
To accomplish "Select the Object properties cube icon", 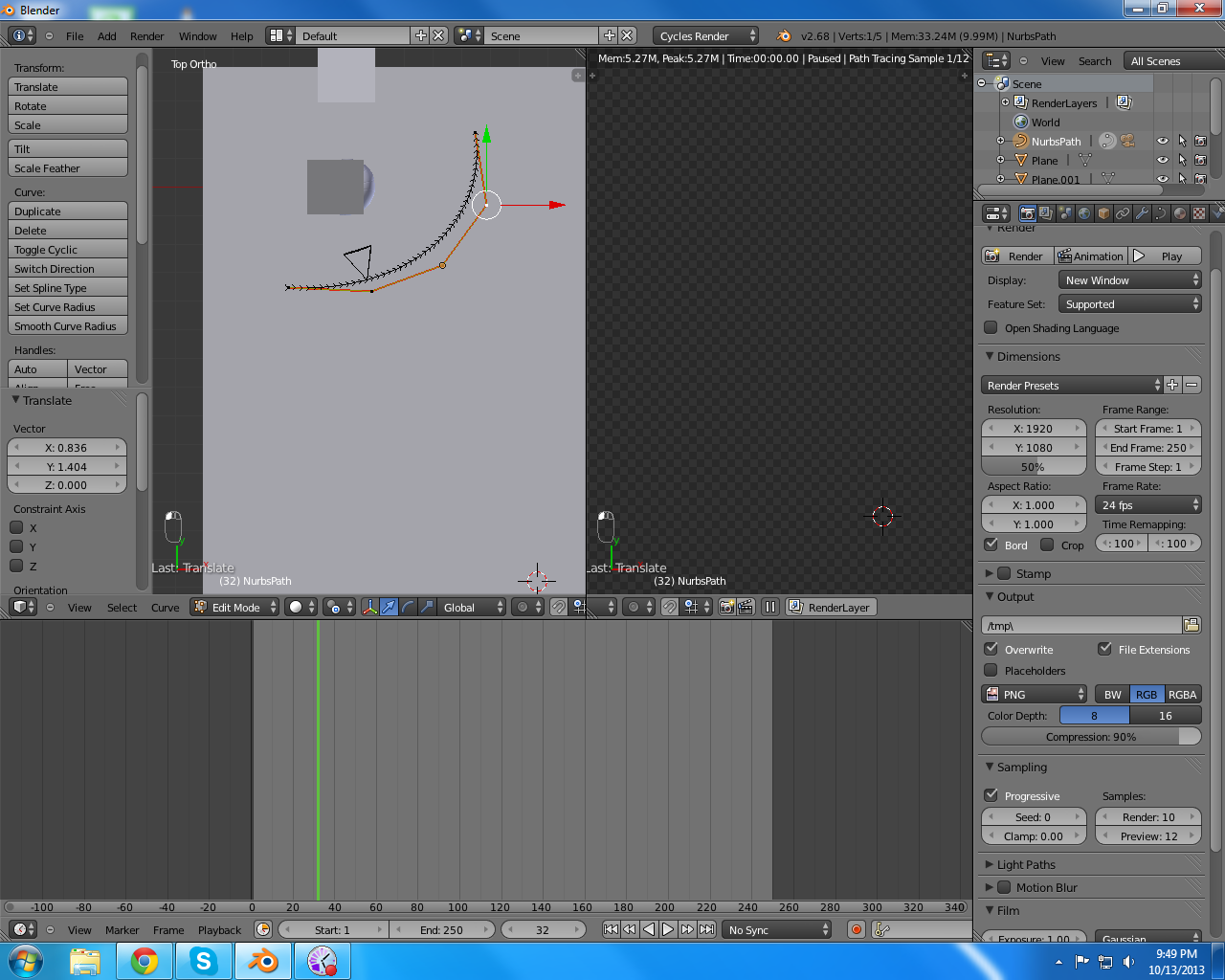I will [x=1103, y=213].
